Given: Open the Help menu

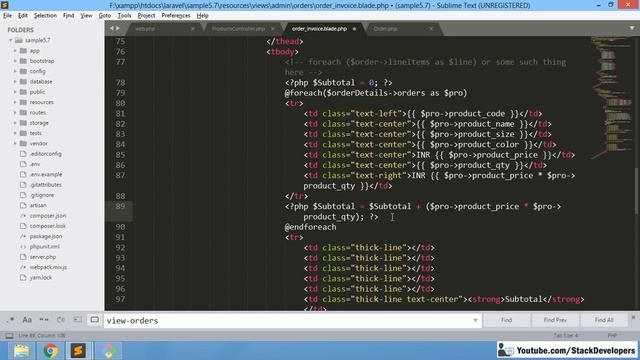Looking at the screenshot, I should [202, 16].
